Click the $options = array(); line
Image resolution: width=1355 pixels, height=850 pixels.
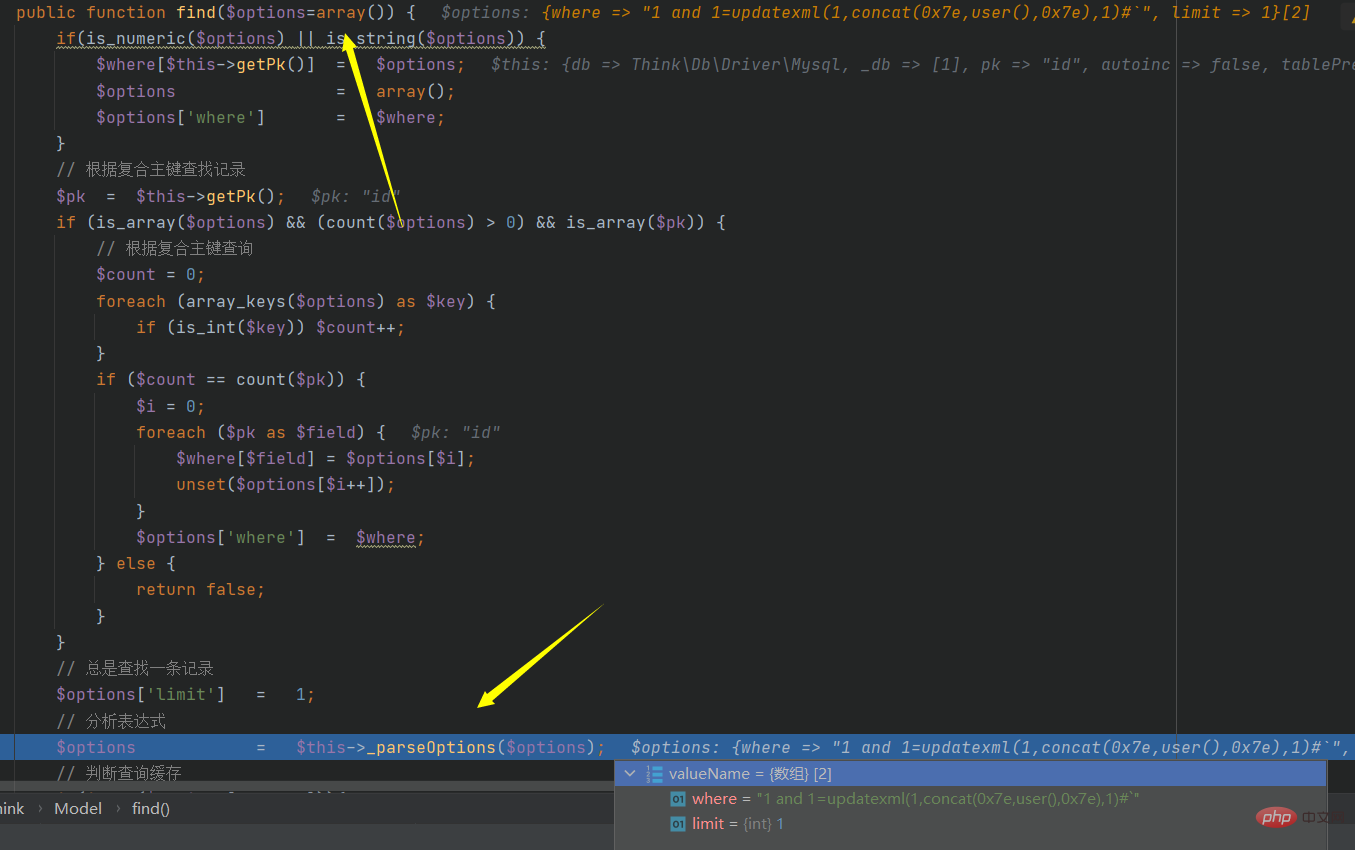[x=275, y=91]
